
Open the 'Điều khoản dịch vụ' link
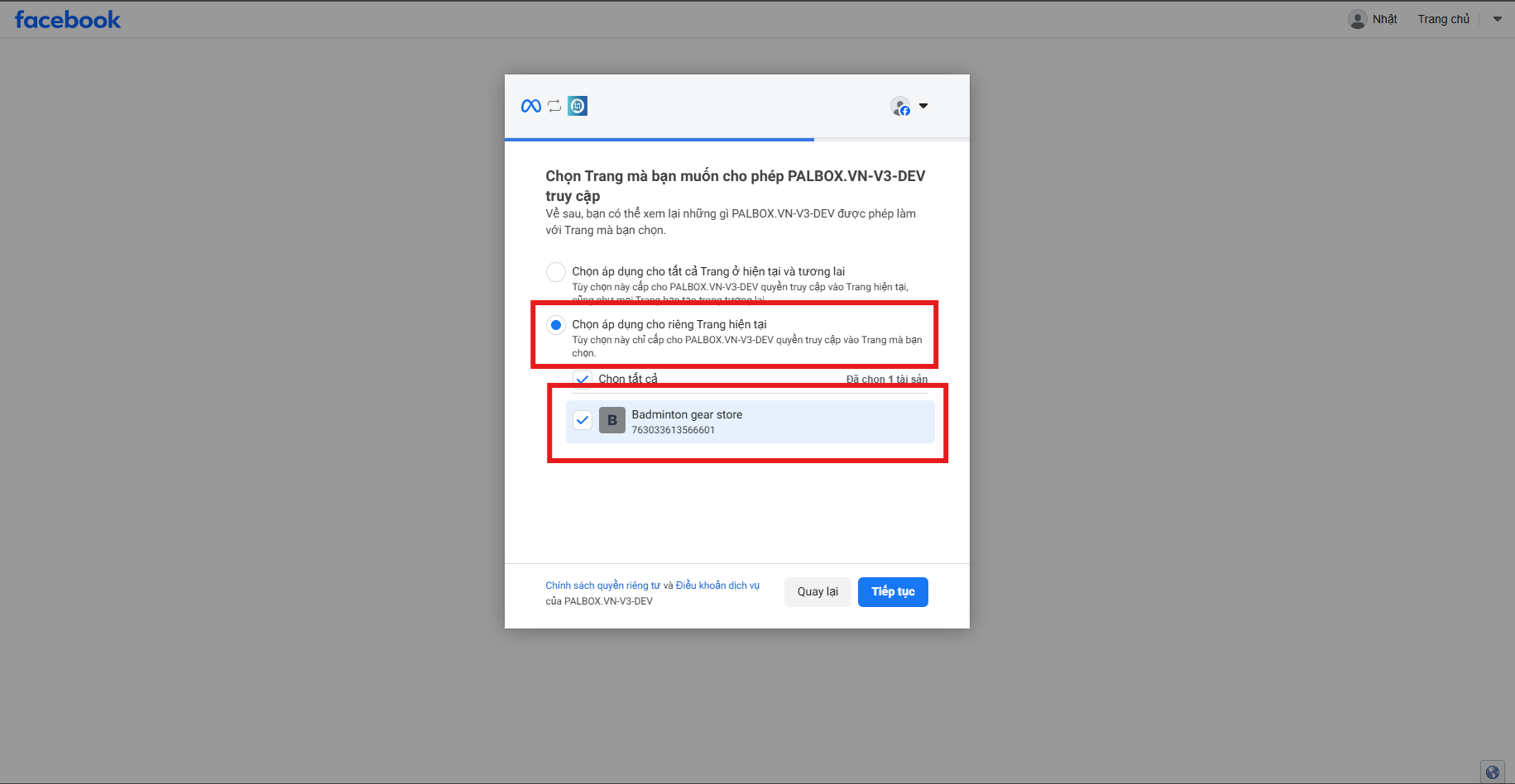coord(717,586)
